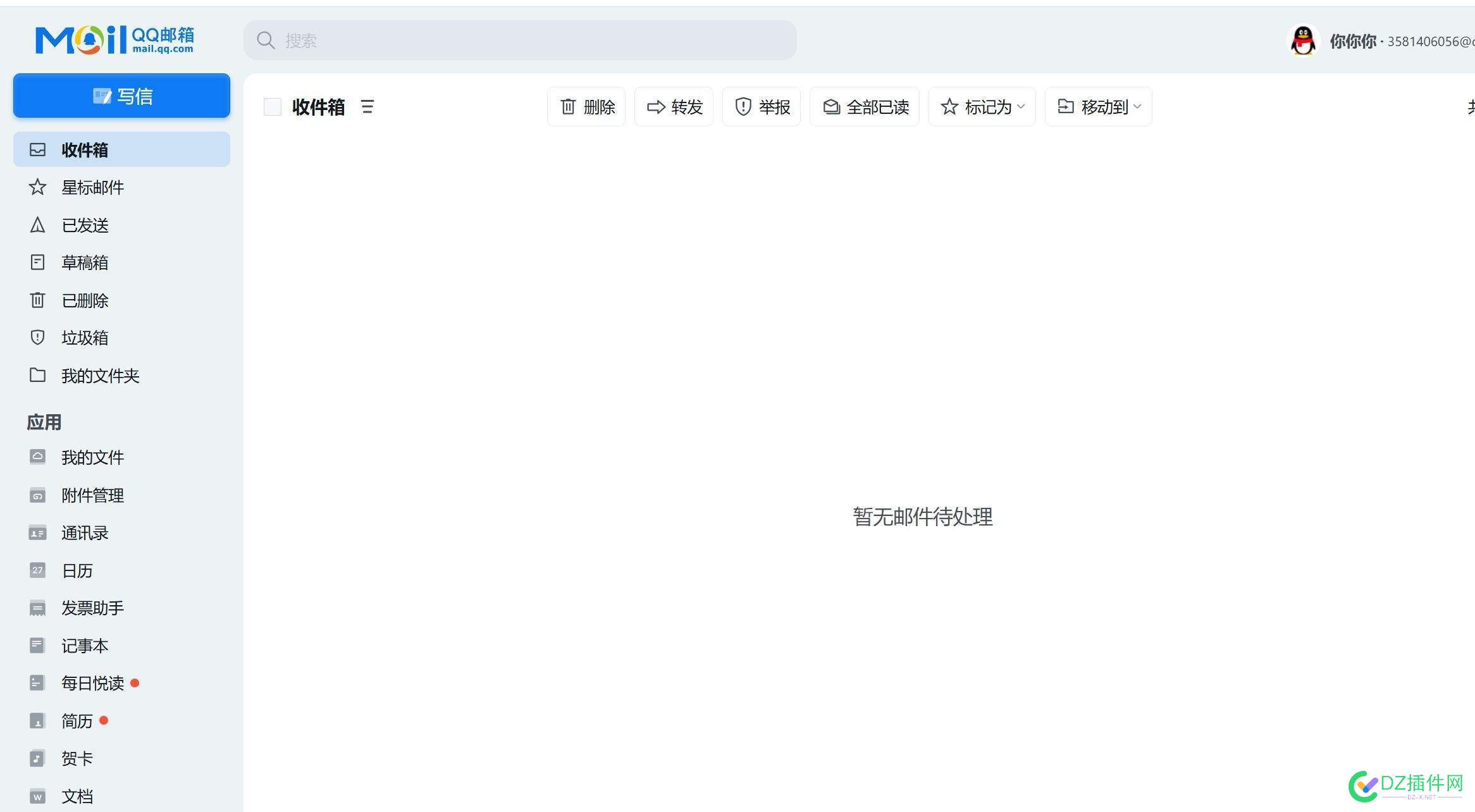
Task: Click the contact card icon beside 通讯录
Action: [x=37, y=533]
